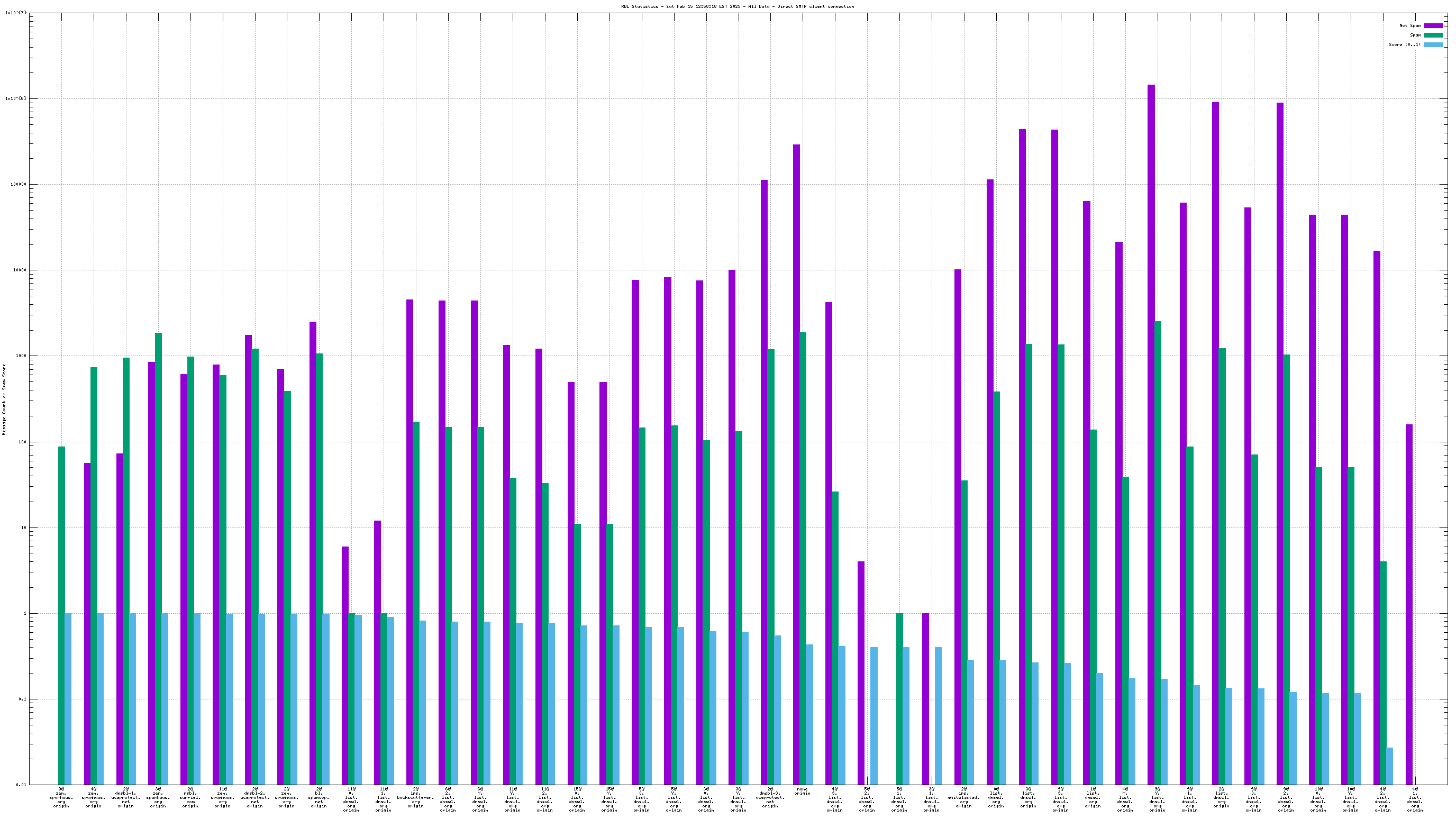The image size is (1456, 819).
Task: Click the dnsbl-3.uceprotect.net origin label
Action: (x=770, y=797)
